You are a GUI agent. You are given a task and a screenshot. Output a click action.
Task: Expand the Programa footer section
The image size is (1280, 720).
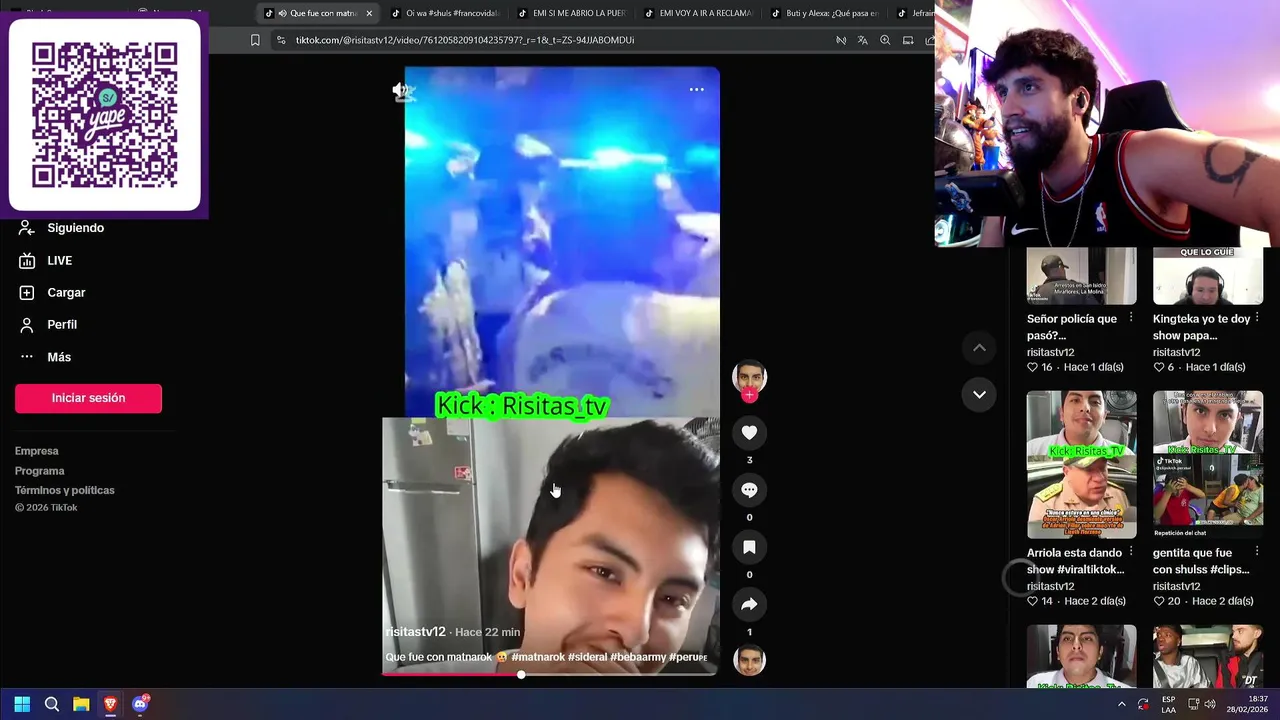pos(40,471)
